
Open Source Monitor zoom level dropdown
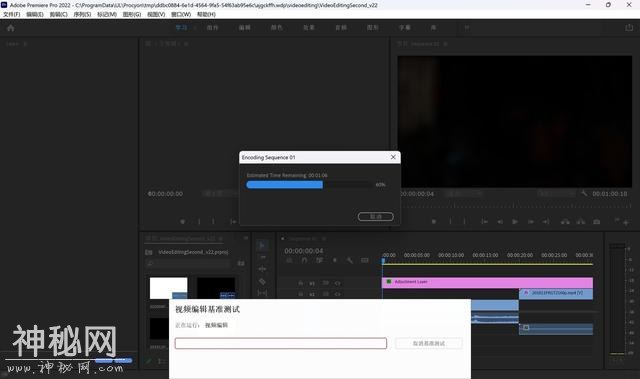[220, 193]
